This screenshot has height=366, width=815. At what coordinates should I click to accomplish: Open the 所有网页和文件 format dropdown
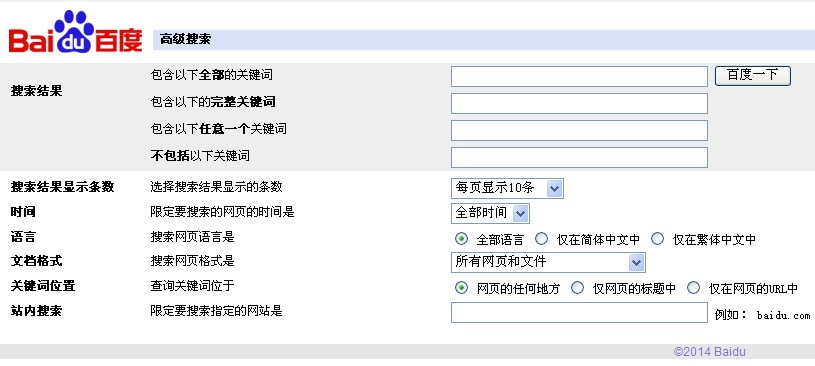pos(548,262)
